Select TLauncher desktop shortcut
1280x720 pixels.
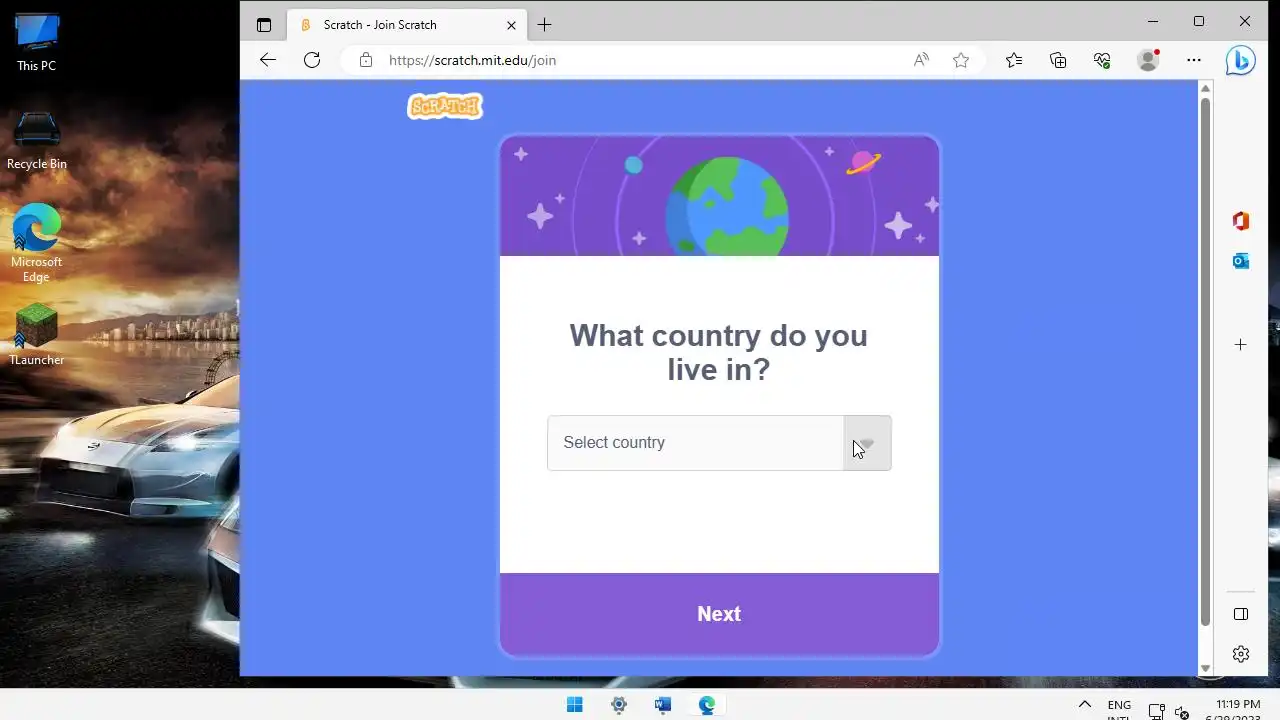point(37,335)
